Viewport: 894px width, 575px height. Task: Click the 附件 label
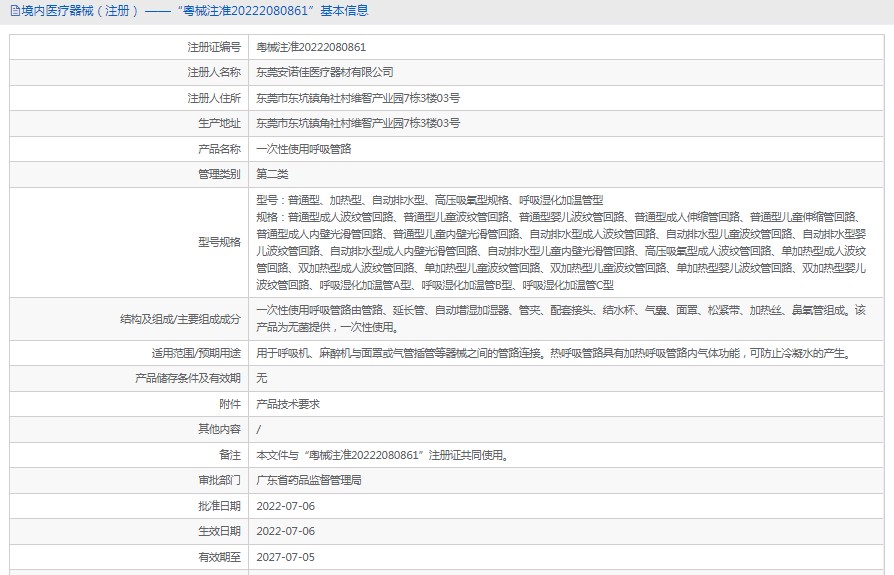pos(230,404)
